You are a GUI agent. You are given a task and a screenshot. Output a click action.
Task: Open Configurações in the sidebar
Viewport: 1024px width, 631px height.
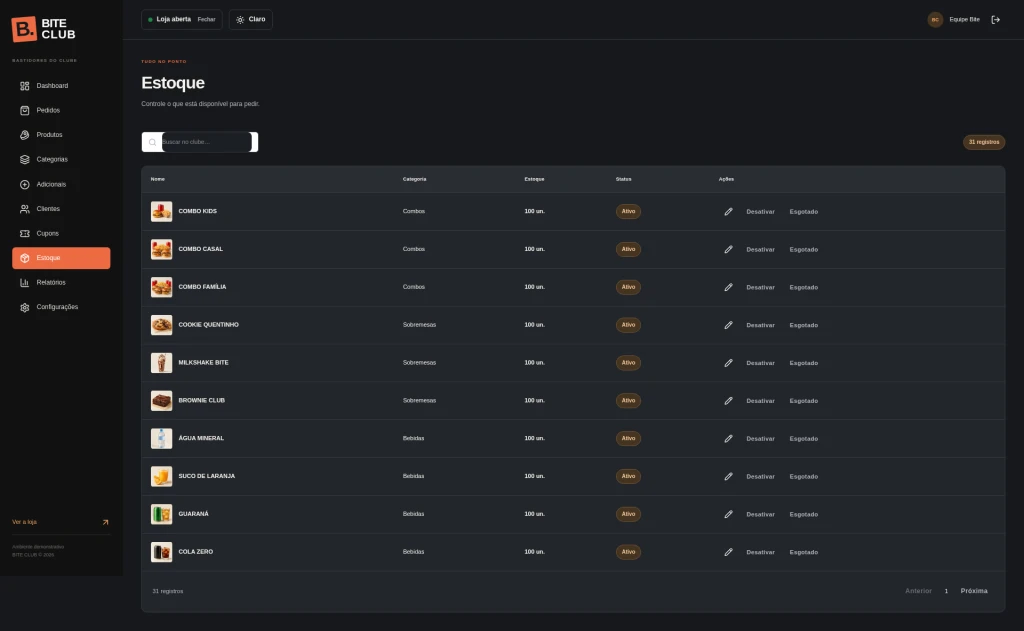pyautogui.click(x=61, y=307)
